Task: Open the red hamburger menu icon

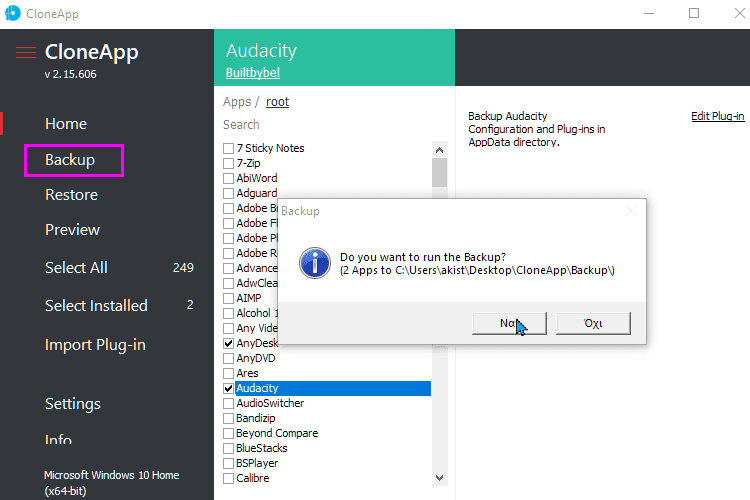Action: 26,52
